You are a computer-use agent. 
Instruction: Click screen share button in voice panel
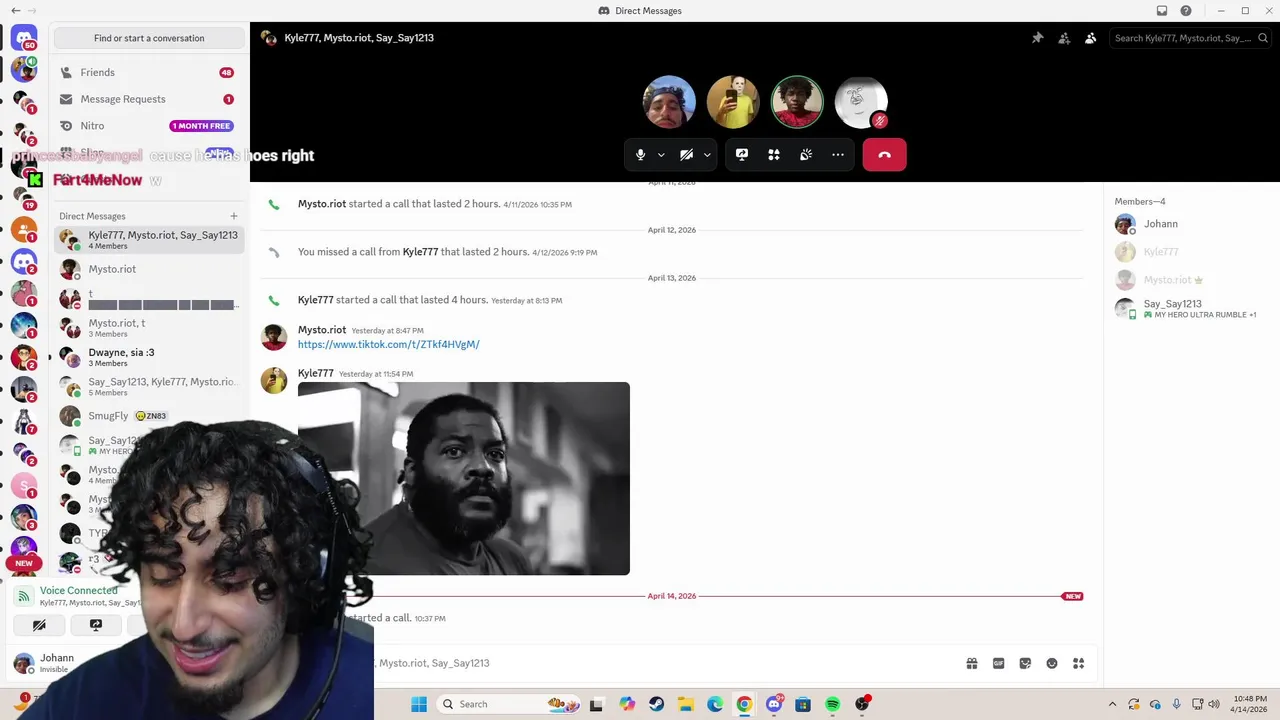[96, 625]
